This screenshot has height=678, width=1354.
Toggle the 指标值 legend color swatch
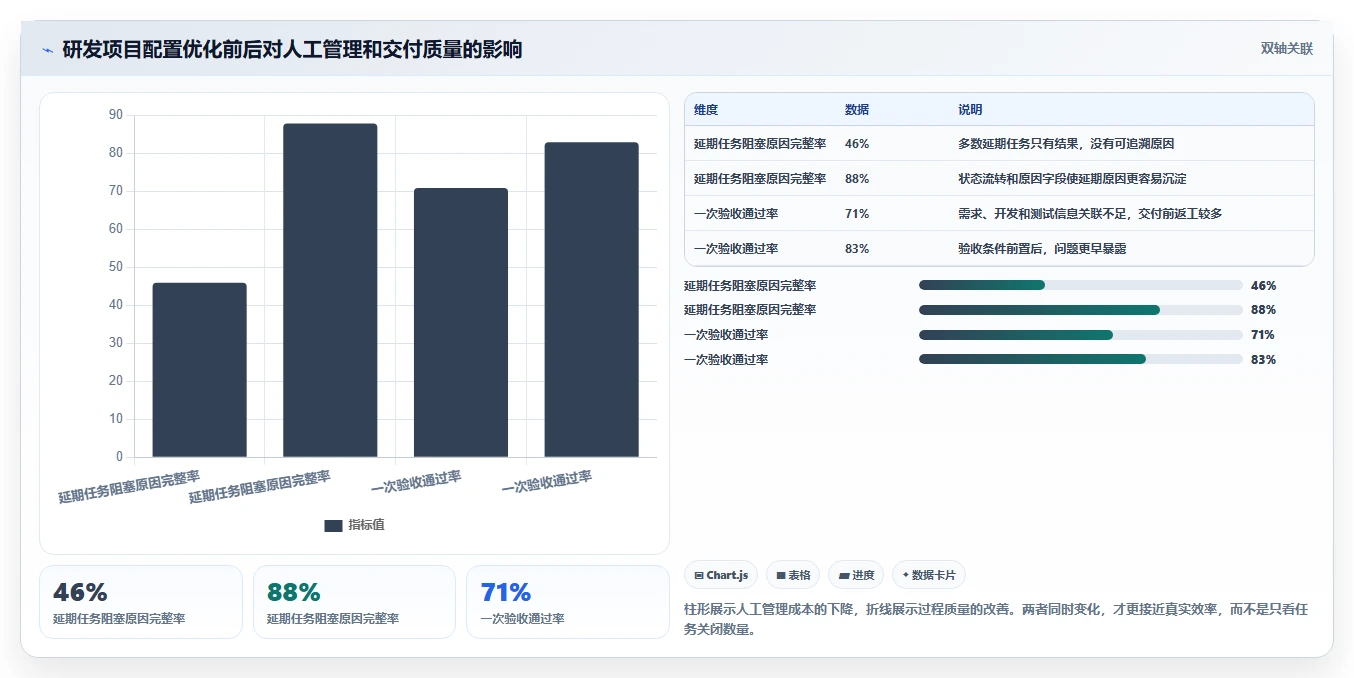point(333,525)
